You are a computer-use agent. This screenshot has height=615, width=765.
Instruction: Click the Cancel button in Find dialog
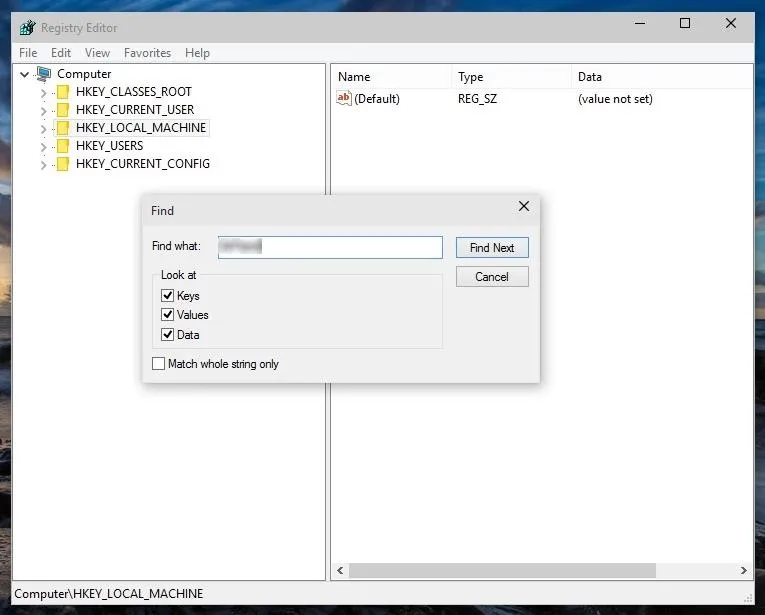pos(492,277)
